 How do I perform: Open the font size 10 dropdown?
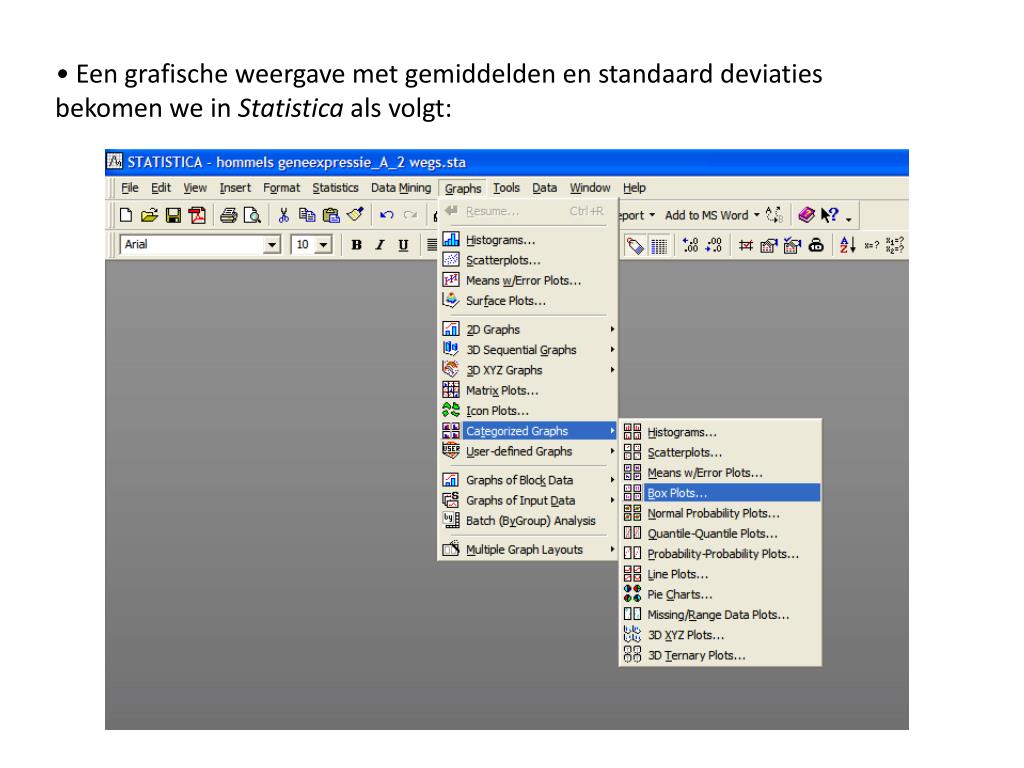(323, 245)
